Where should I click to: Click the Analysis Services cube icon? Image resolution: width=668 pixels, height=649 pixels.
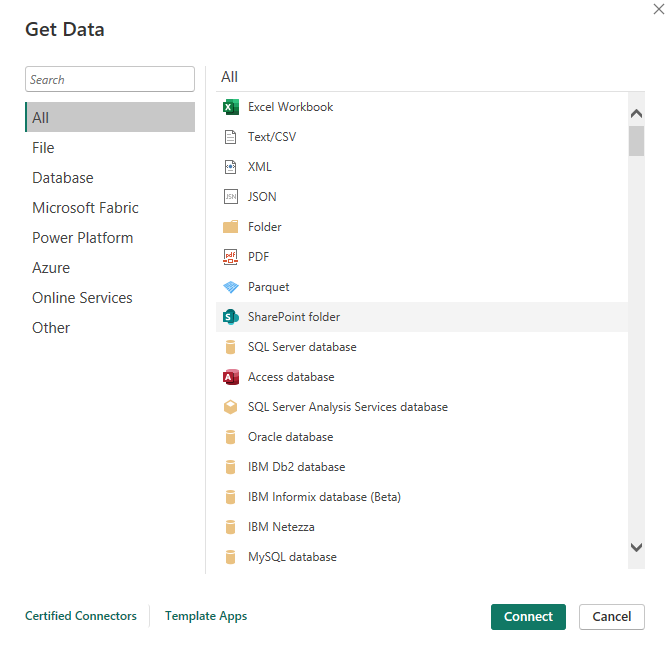click(x=230, y=407)
